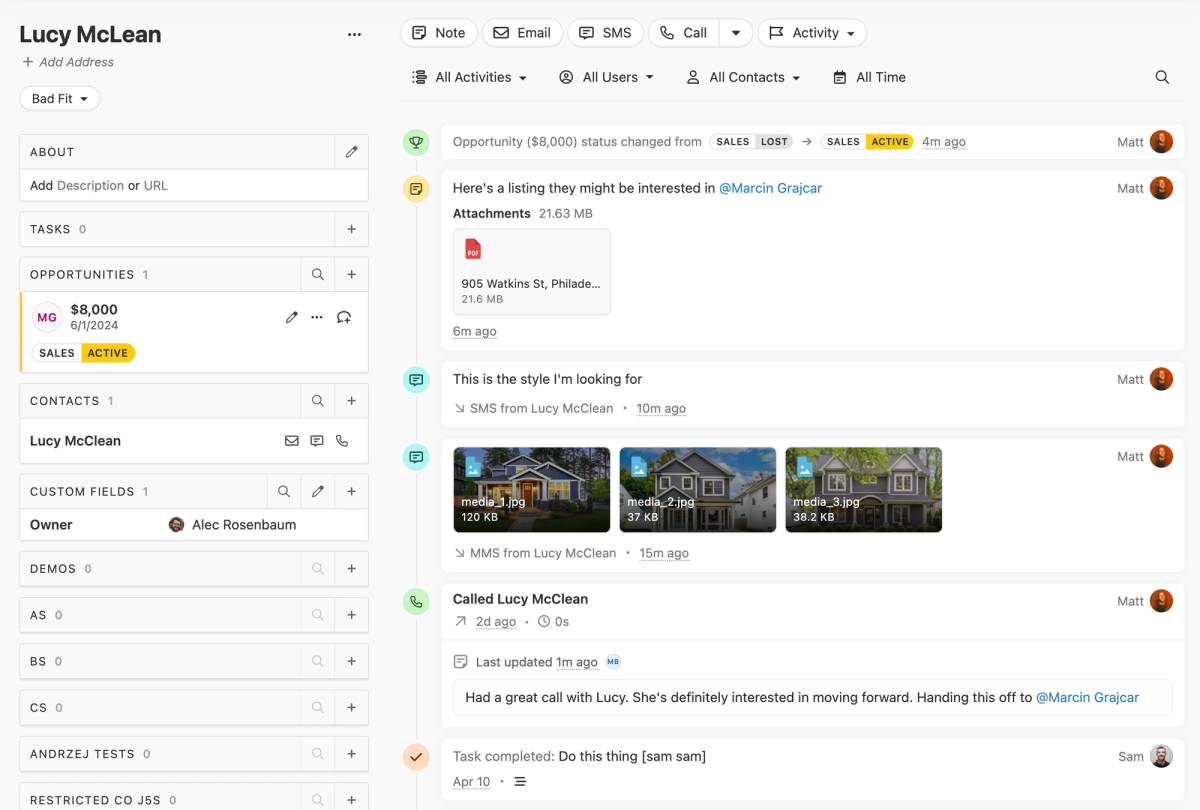Screen dimensions: 1200x810
Task: Open more options on the $8,000 opportunity
Action: pyautogui.click(x=317, y=317)
